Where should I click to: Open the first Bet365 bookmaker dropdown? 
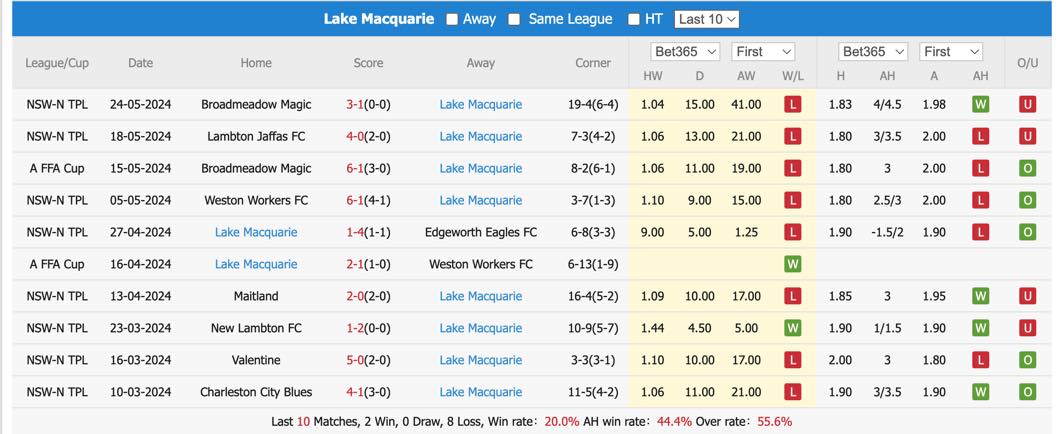click(685, 51)
